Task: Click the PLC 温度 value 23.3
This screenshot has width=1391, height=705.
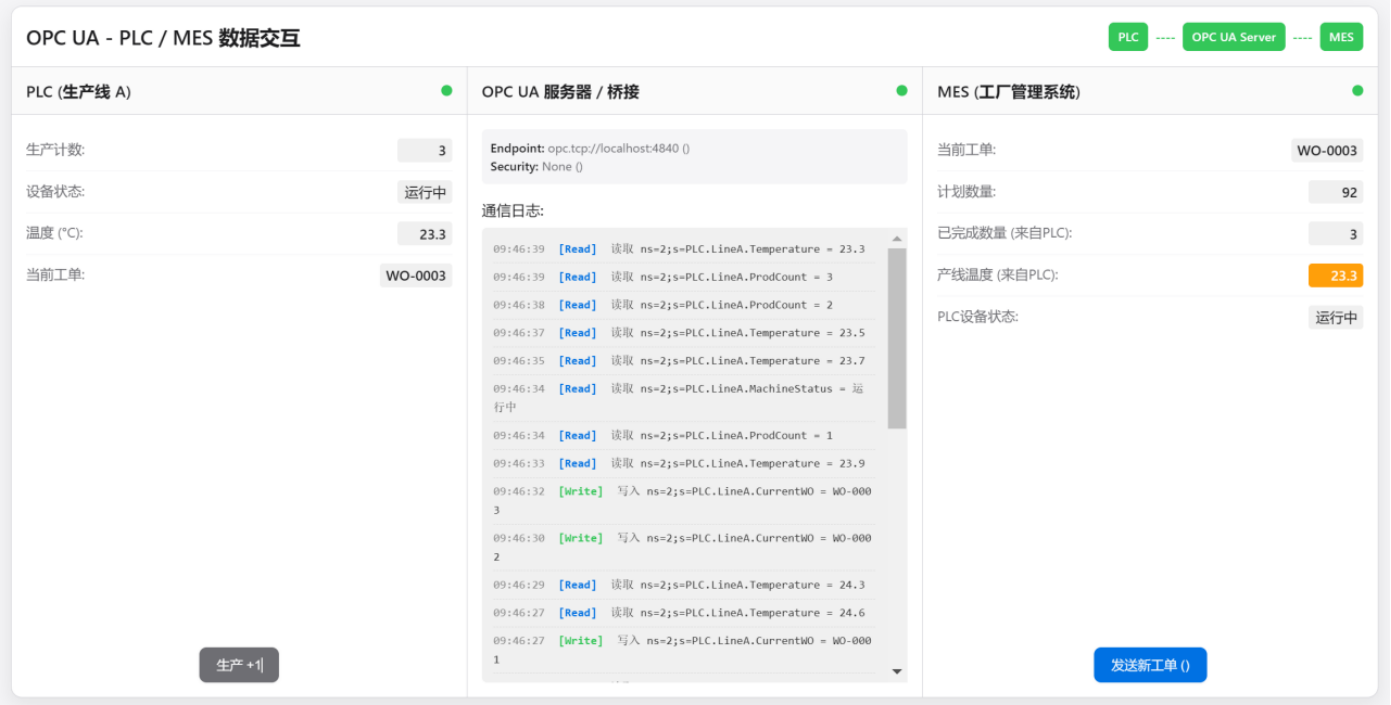Action: pos(425,234)
